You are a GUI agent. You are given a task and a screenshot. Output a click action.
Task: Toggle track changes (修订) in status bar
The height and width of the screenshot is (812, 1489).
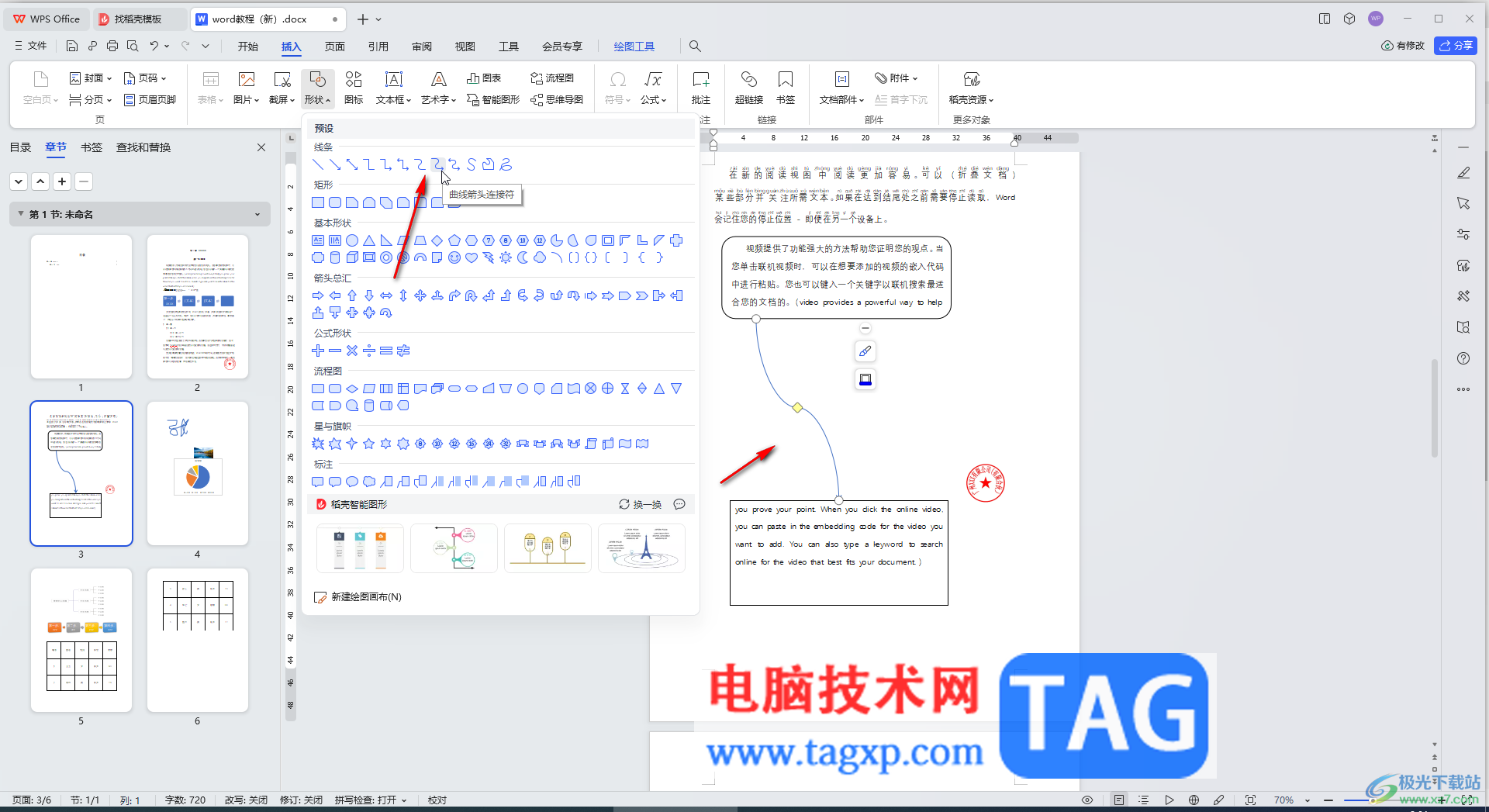coord(302,800)
